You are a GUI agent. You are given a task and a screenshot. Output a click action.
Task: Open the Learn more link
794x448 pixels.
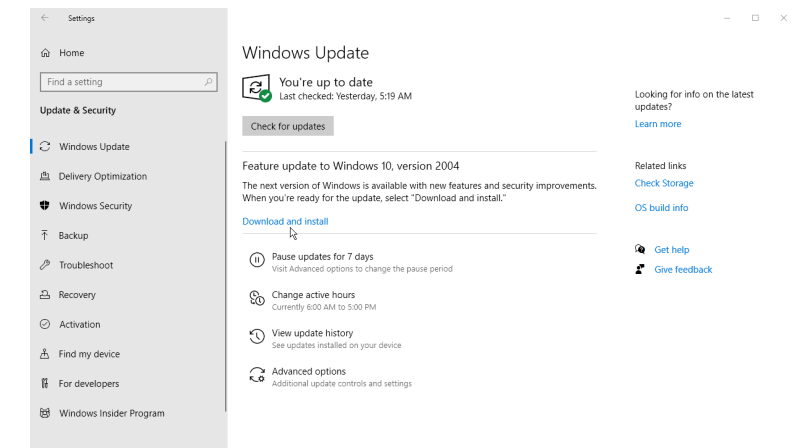coord(658,124)
